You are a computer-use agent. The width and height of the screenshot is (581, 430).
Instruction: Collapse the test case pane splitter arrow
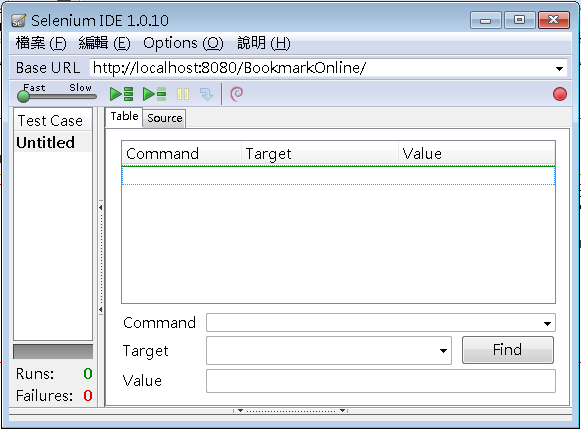(101, 207)
